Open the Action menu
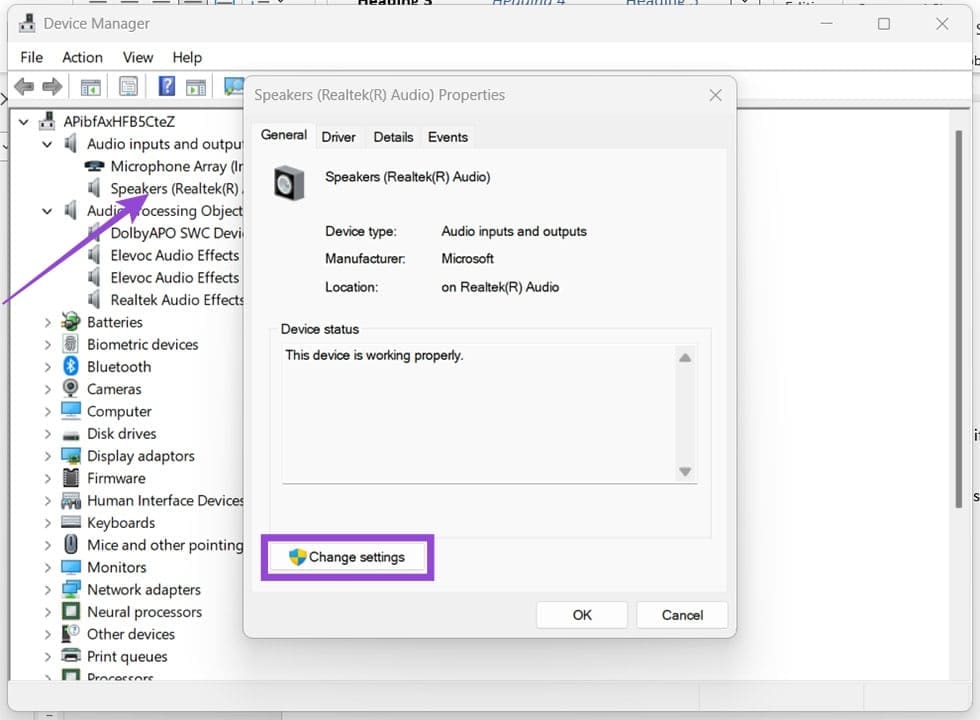 pyautogui.click(x=82, y=57)
